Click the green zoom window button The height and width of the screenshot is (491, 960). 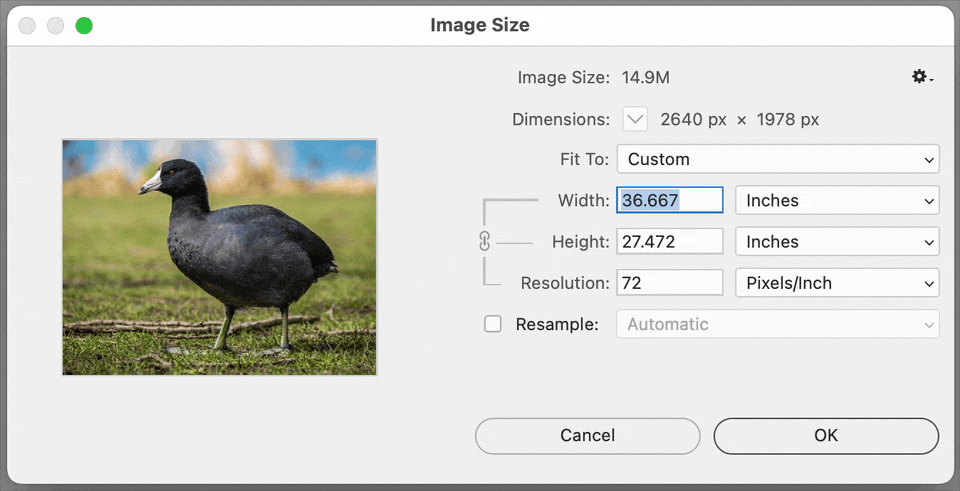pyautogui.click(x=84, y=25)
